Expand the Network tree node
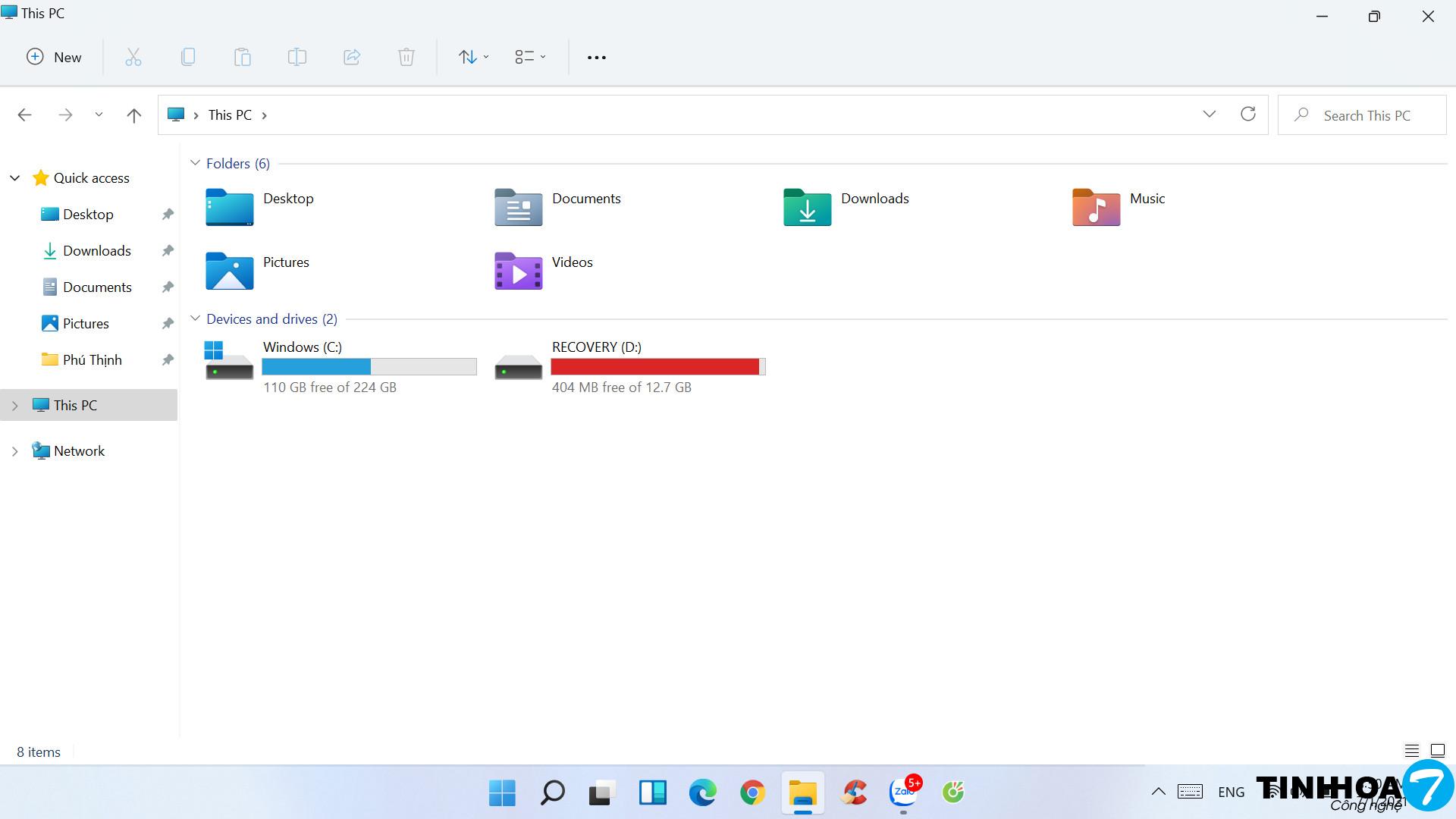This screenshot has height=819, width=1456. [14, 451]
